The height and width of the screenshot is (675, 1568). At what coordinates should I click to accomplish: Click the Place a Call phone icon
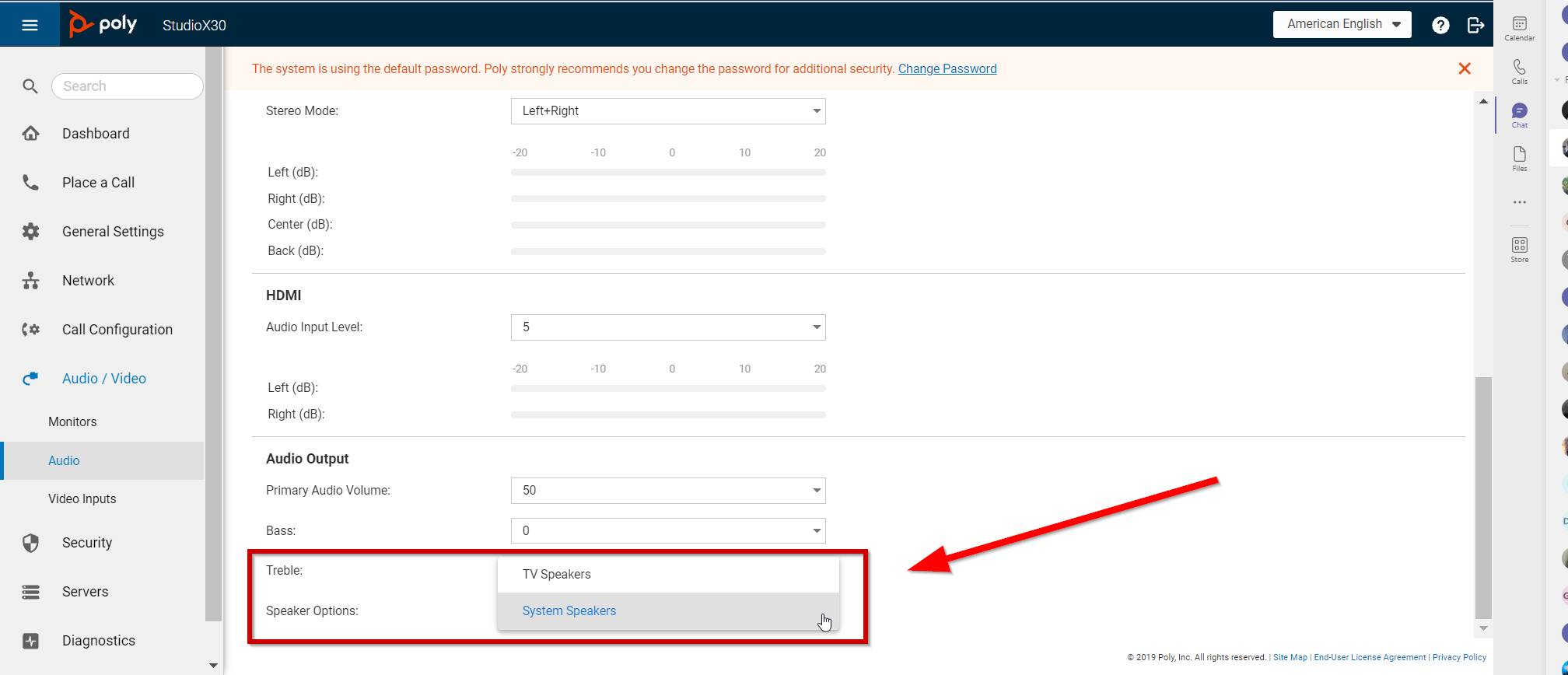coord(30,182)
